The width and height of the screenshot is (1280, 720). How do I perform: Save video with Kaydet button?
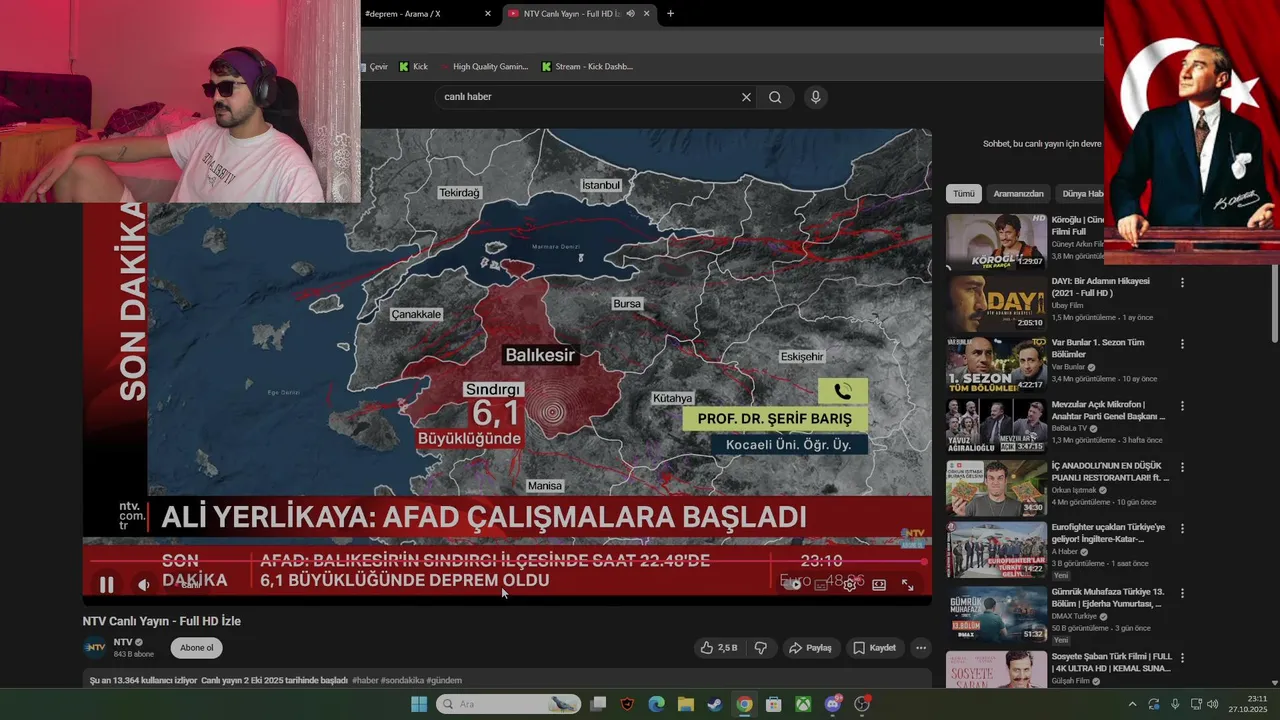[x=874, y=648]
